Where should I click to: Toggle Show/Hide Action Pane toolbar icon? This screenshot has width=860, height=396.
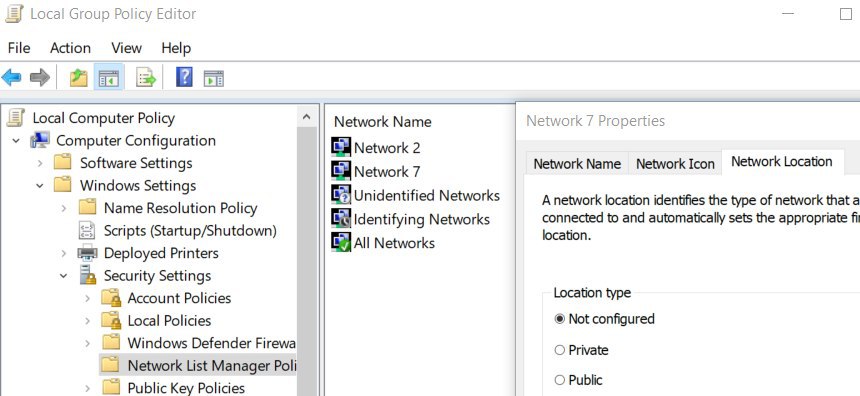[x=213, y=78]
